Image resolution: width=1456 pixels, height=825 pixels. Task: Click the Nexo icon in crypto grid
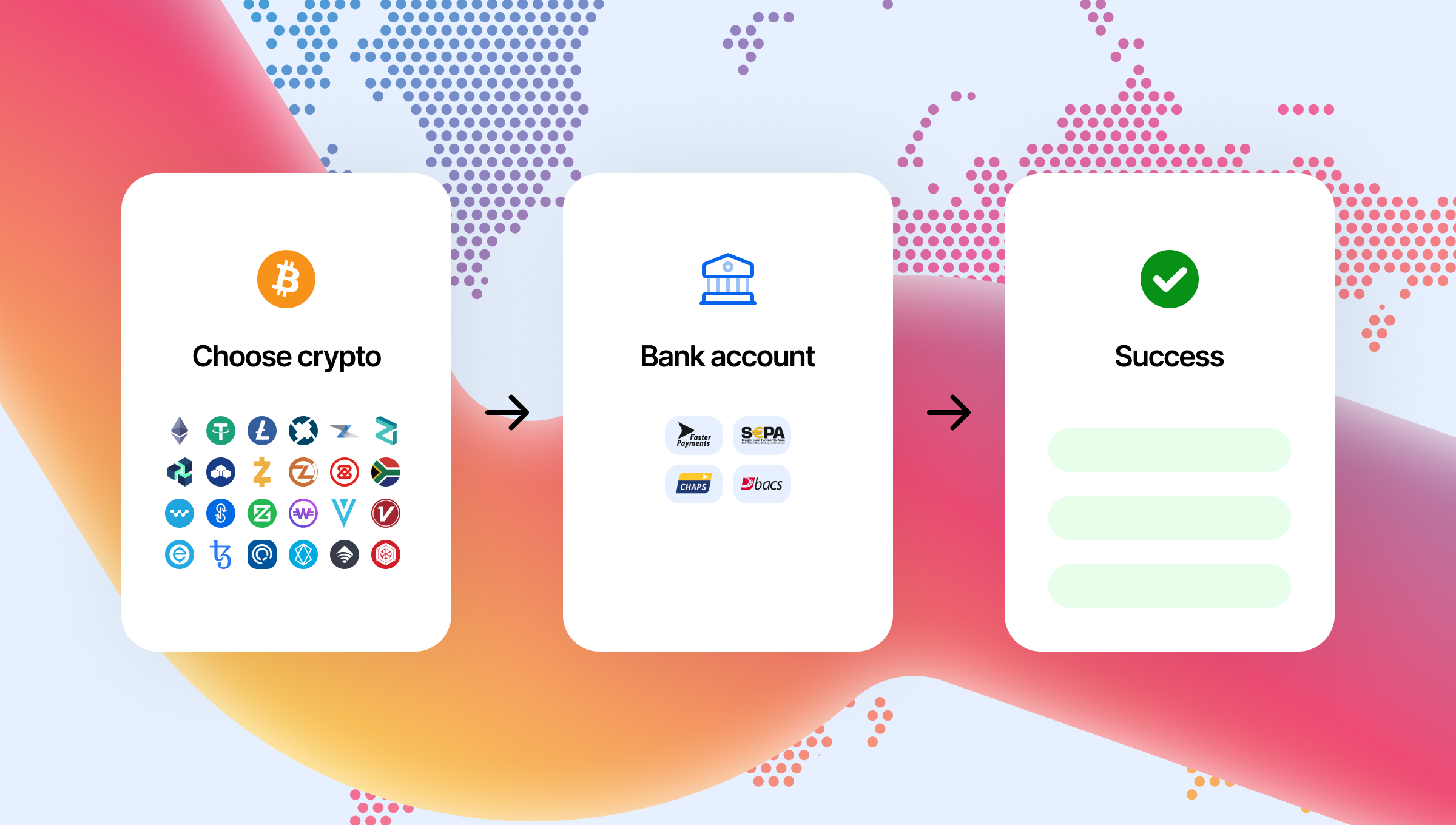tap(177, 471)
